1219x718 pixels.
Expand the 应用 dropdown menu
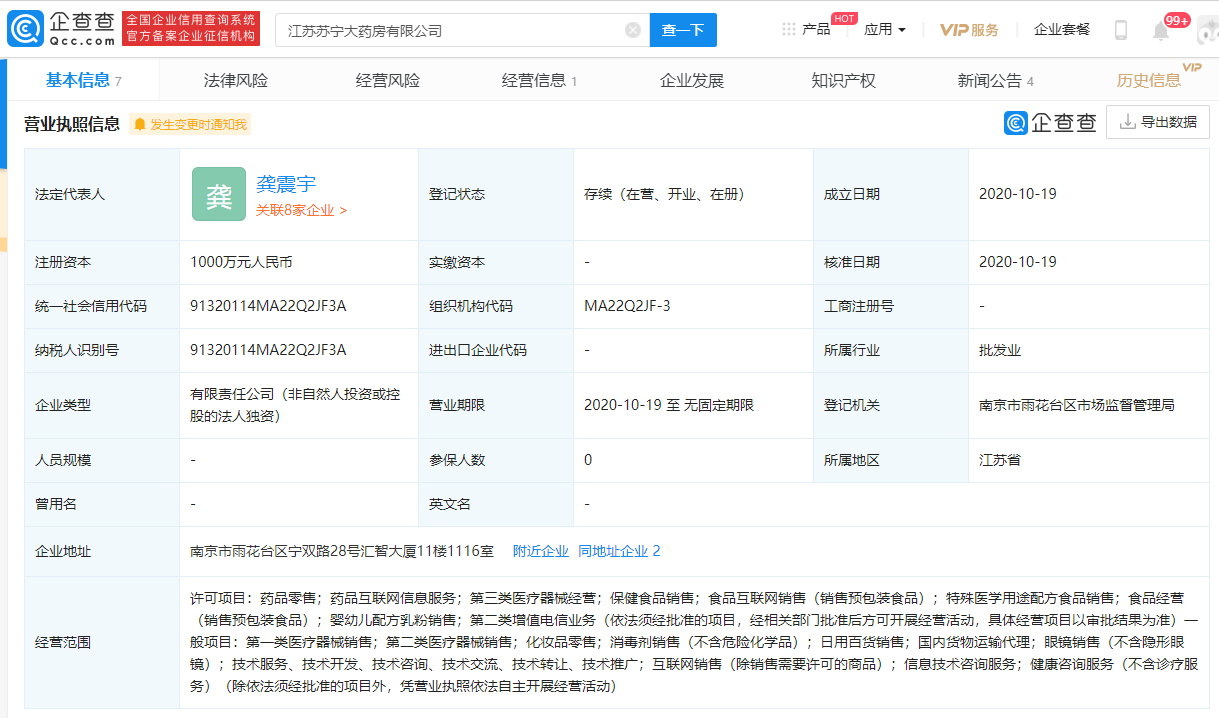point(884,30)
